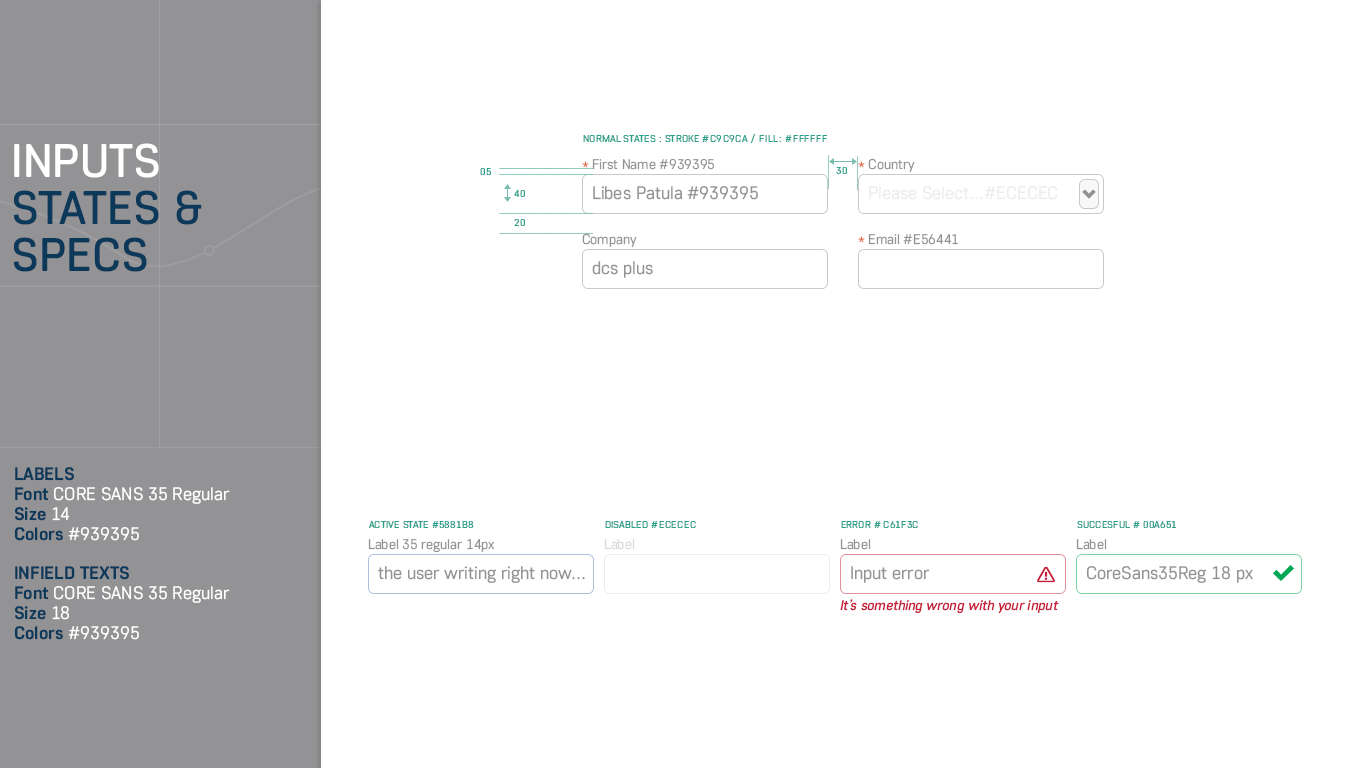Click the red warning triangle icon

point(1046,574)
